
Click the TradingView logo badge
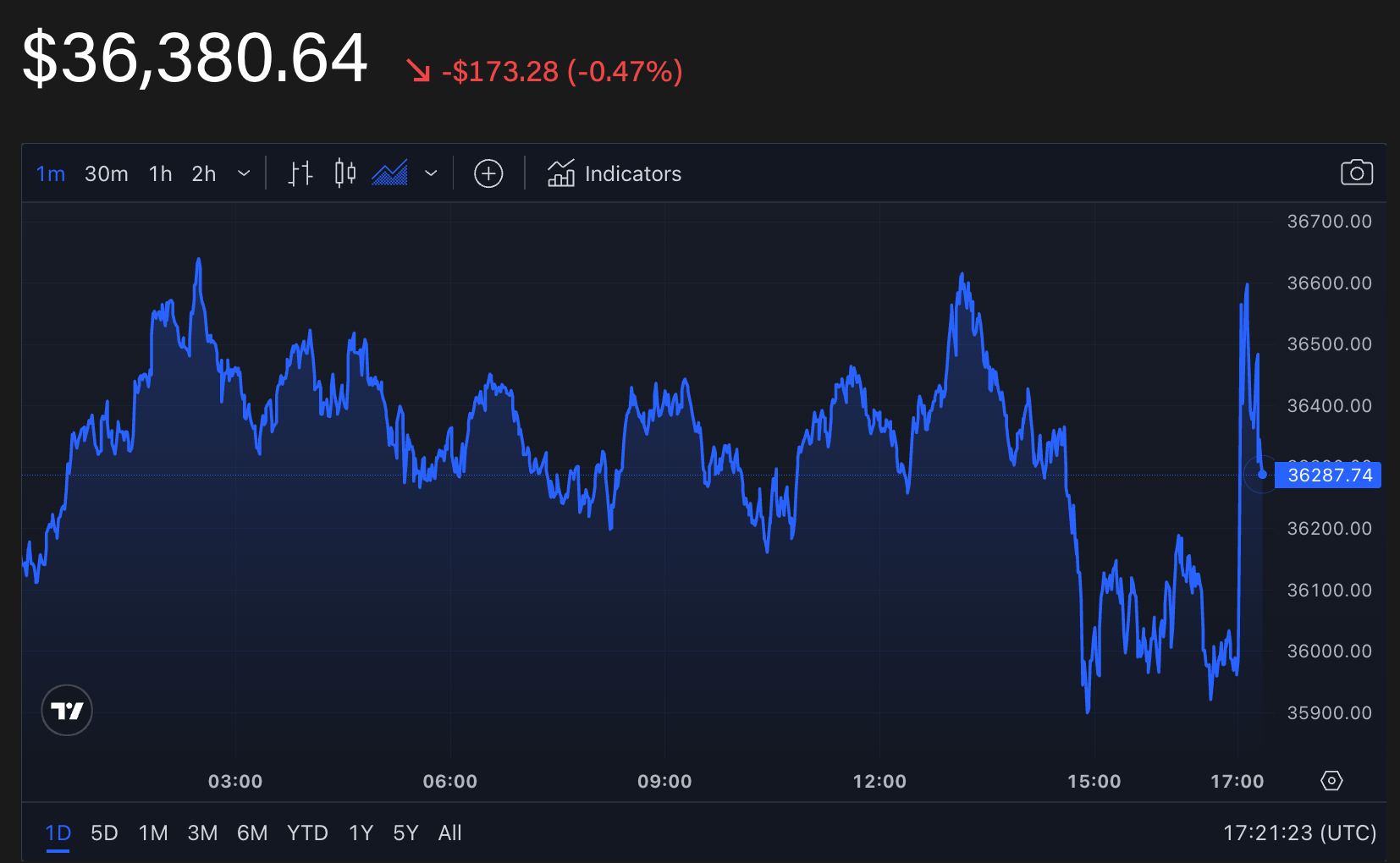click(67, 710)
